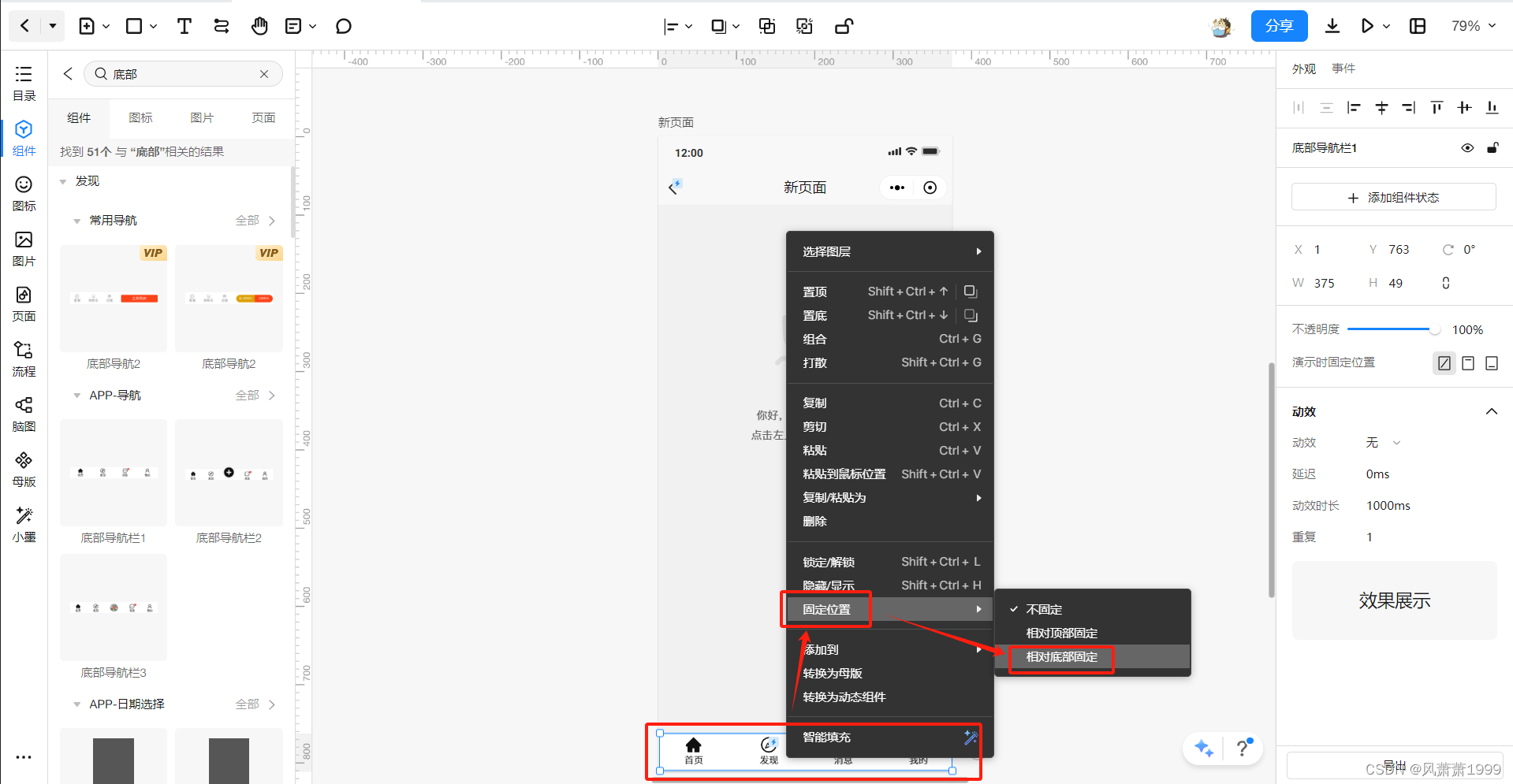This screenshot has width=1513, height=784.
Task: Open the dropdown arrow beside back button
Action: pyautogui.click(x=53, y=26)
